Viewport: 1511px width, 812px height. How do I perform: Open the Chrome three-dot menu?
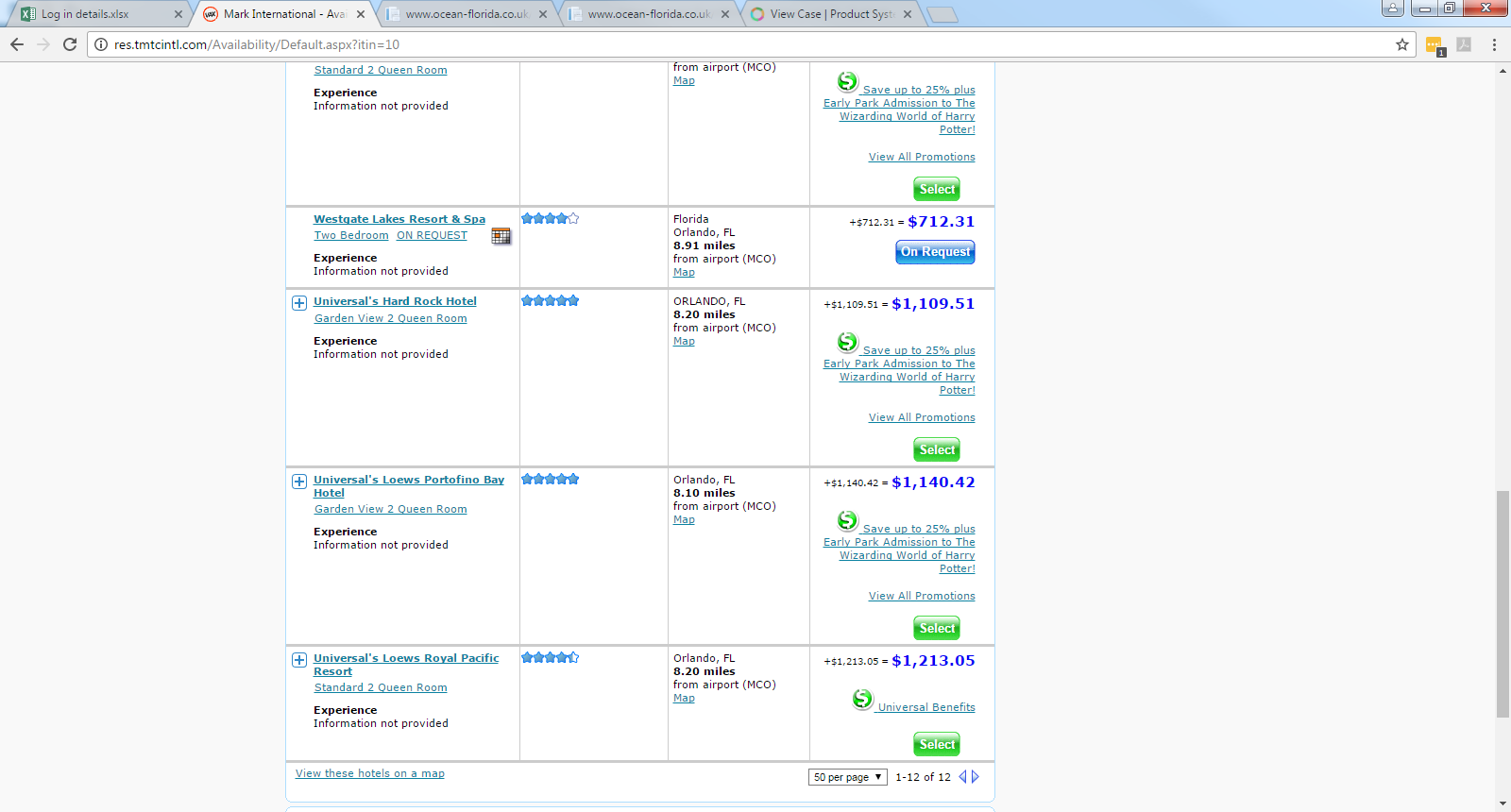[1494, 44]
